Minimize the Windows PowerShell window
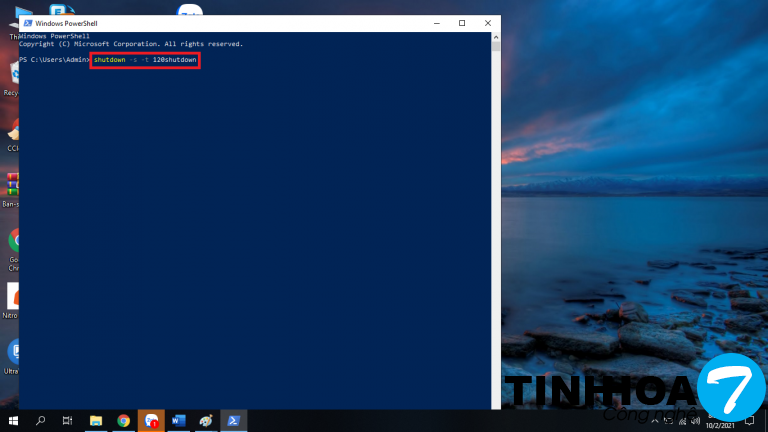This screenshot has height=432, width=768. click(x=436, y=23)
